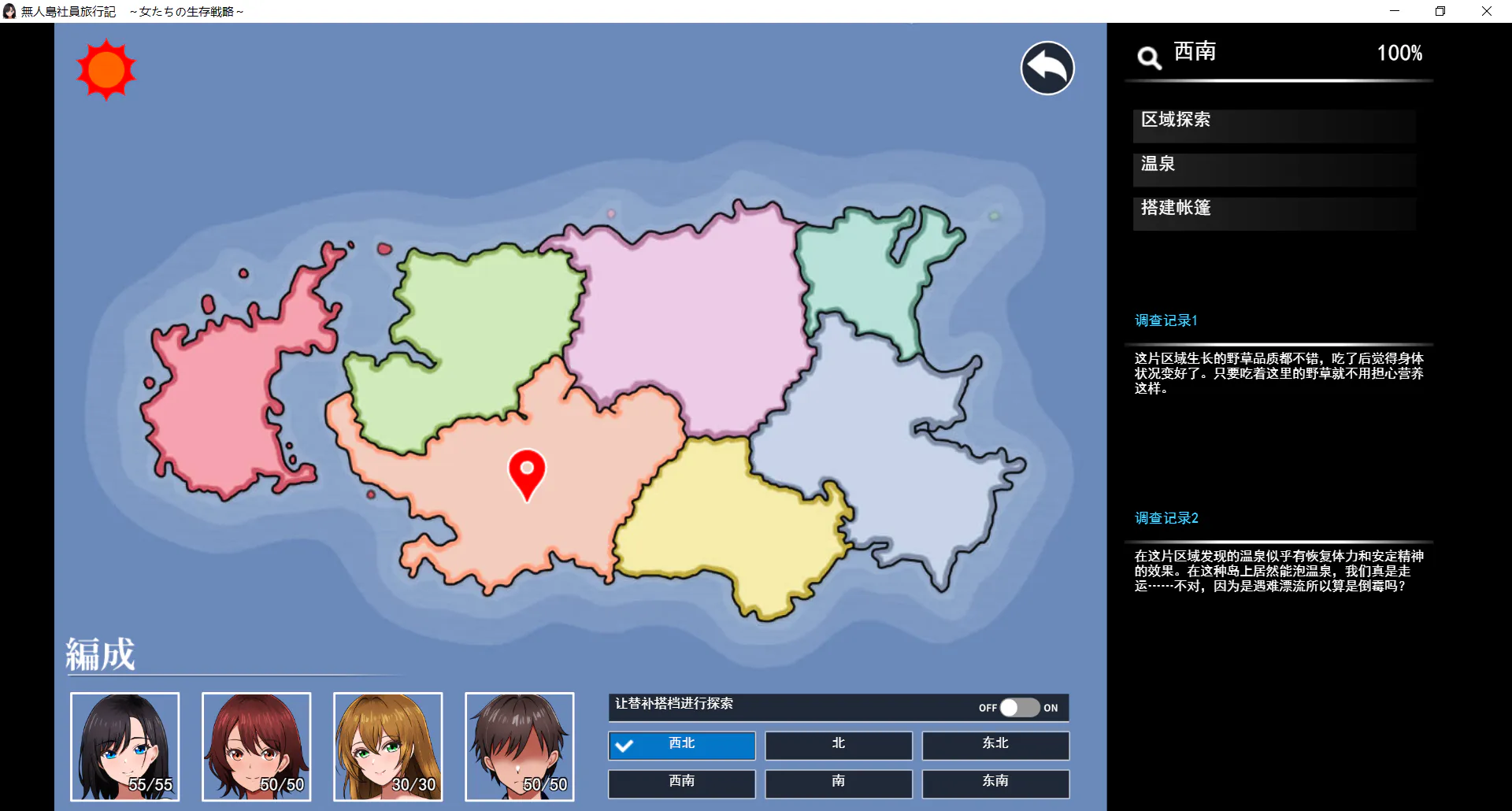The height and width of the screenshot is (811, 1512).
Task: Select the brown-haired male character portrait
Action: pos(520,746)
